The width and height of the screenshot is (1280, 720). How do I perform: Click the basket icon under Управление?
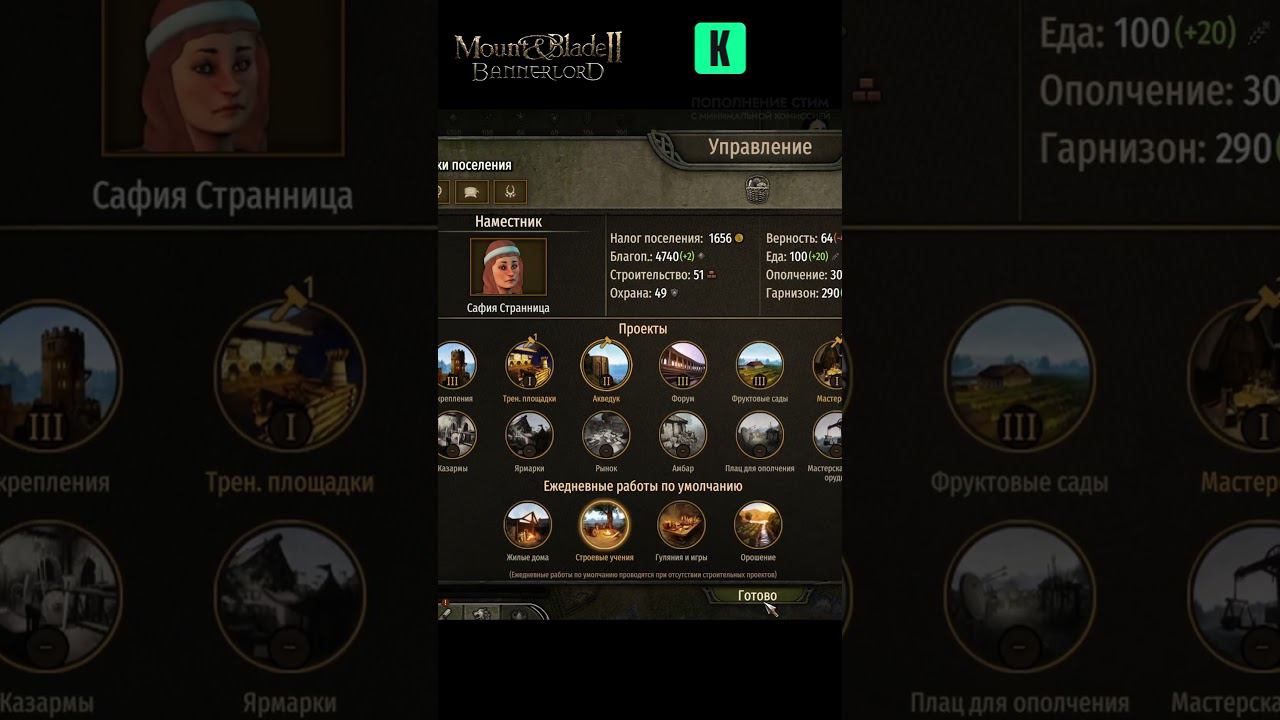[758, 188]
